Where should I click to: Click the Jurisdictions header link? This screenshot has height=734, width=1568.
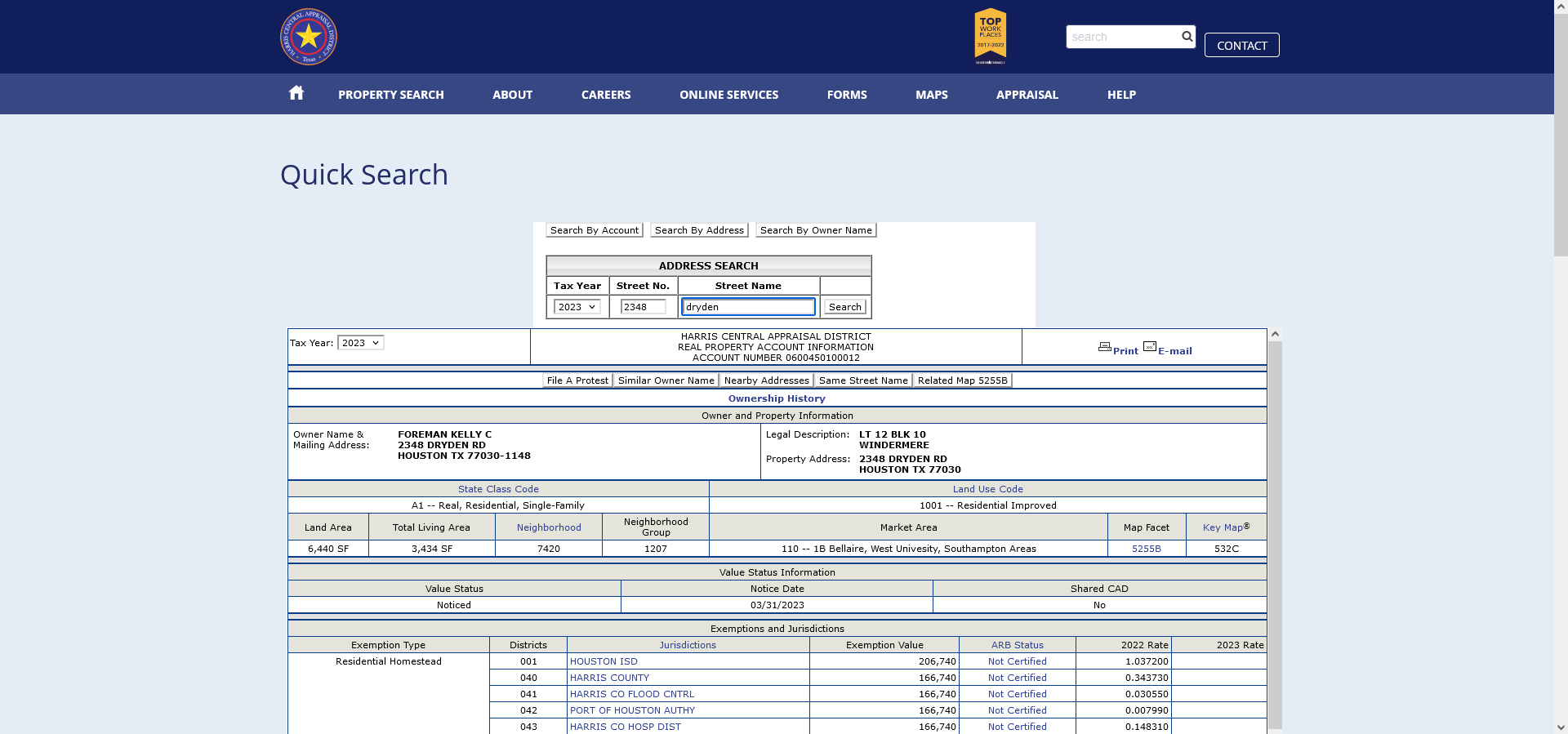coord(688,645)
